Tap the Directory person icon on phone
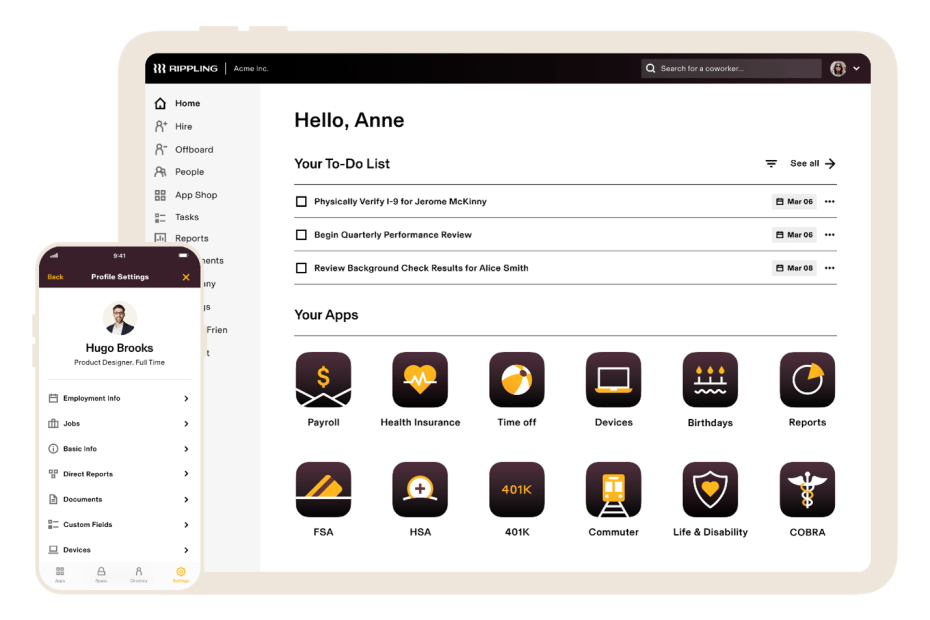The image size is (930, 620). click(x=139, y=572)
